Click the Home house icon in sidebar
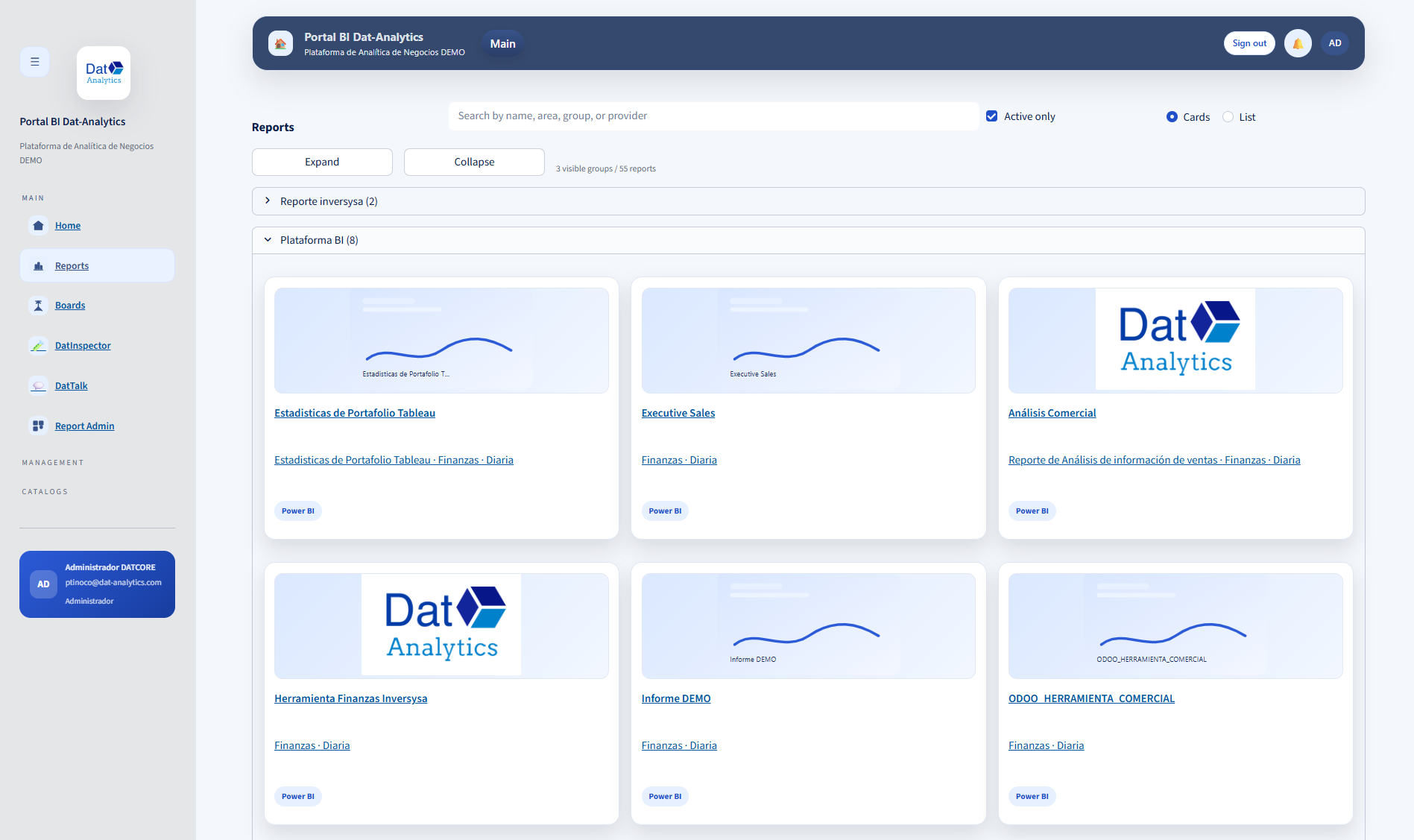Image resolution: width=1414 pixels, height=840 pixels. click(39, 226)
